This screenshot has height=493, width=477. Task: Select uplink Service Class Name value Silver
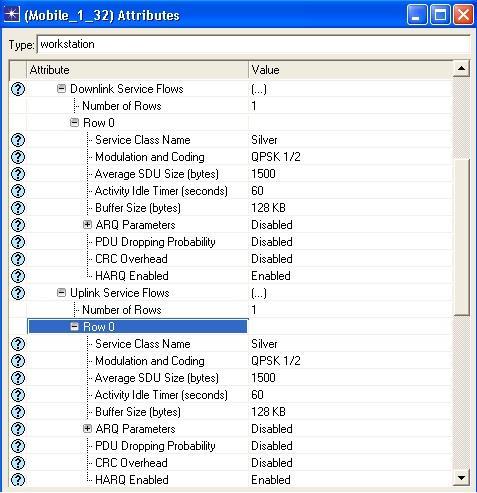[264, 344]
